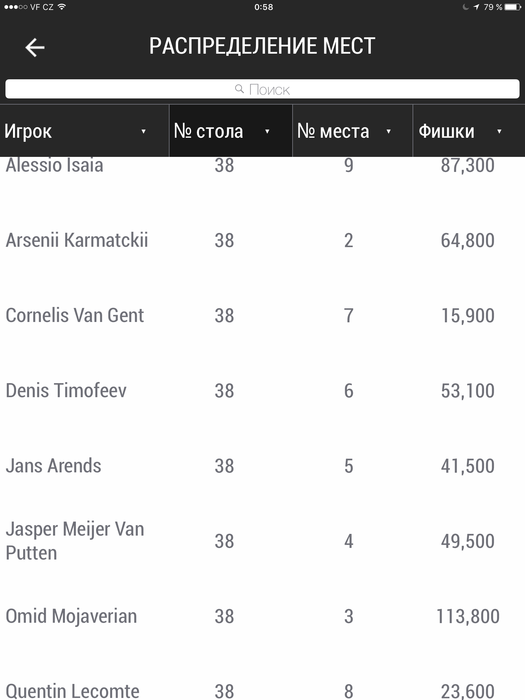Select Cornelis Van Gent entry
The height and width of the screenshot is (700, 525).
[x=75, y=315]
